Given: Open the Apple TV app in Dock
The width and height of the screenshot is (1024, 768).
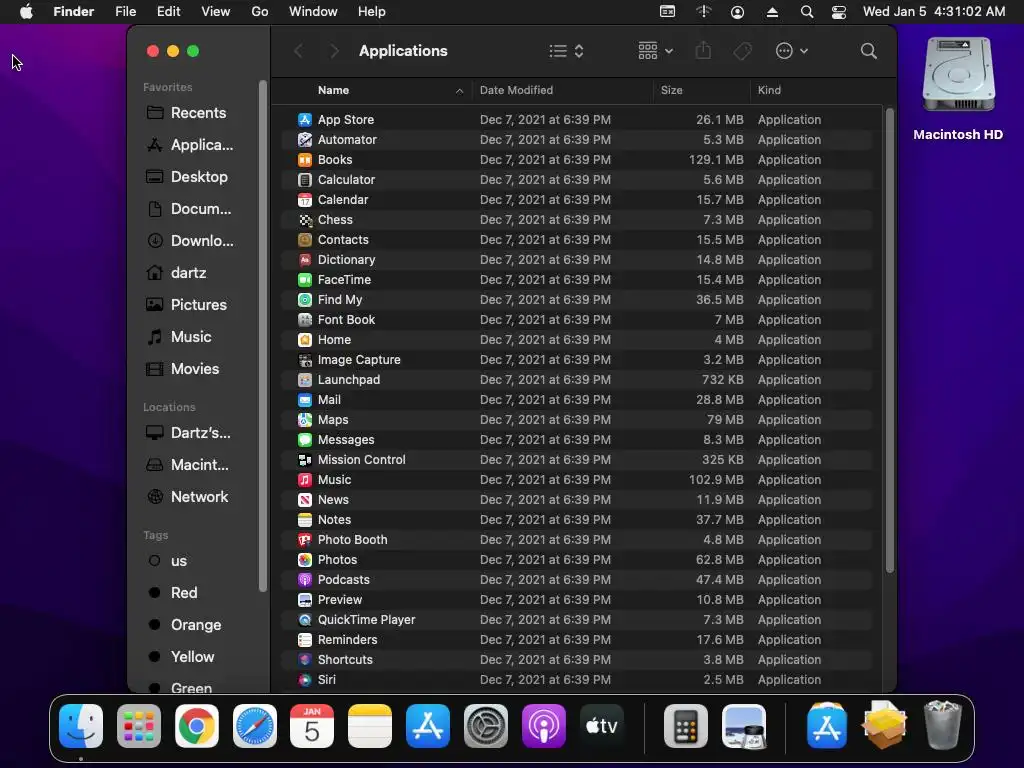Looking at the screenshot, I should point(601,726).
